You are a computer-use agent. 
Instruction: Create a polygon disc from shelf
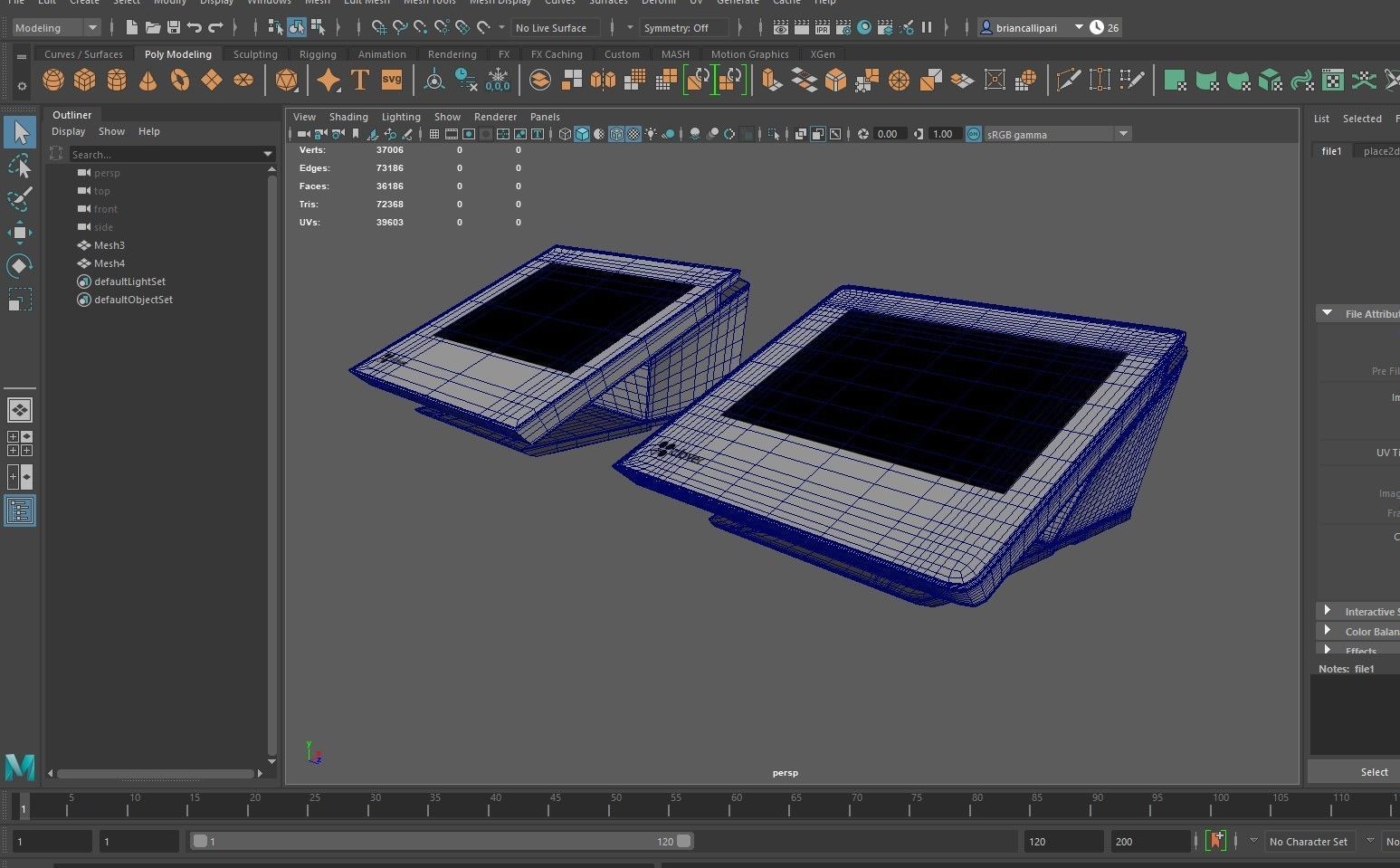click(243, 81)
